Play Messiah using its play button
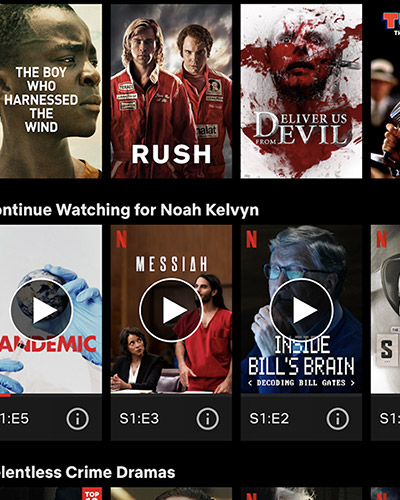 [171, 310]
